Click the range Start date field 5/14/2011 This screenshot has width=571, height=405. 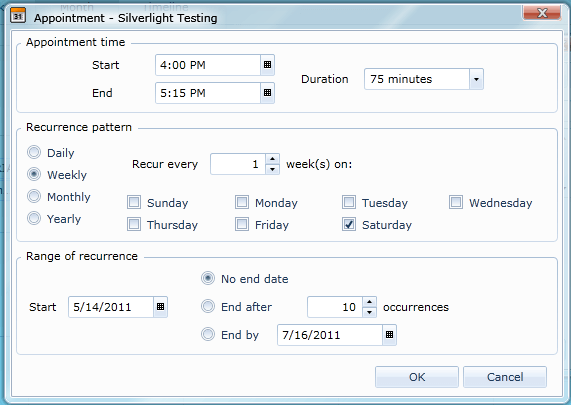pos(111,307)
